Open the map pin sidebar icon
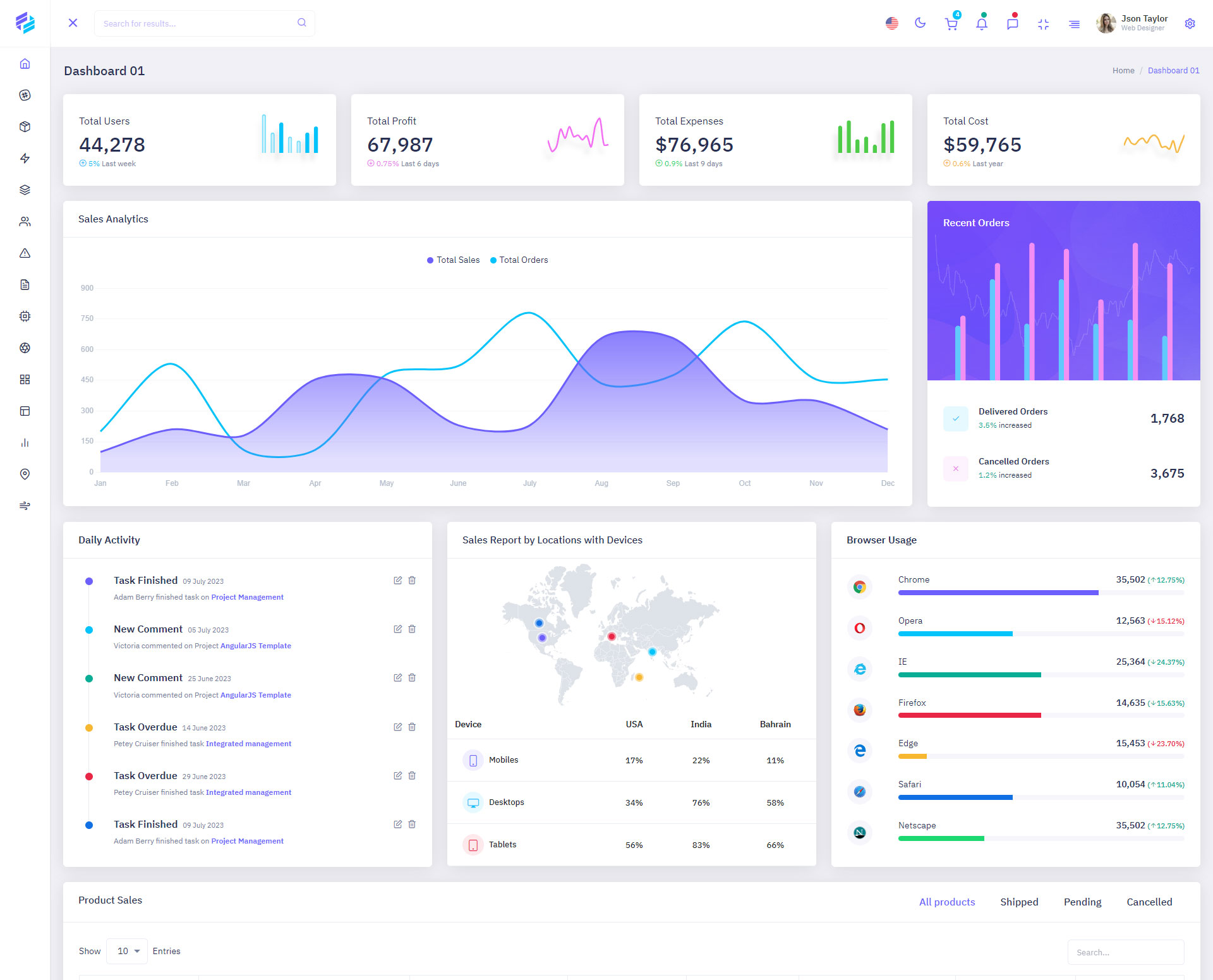 click(x=25, y=474)
